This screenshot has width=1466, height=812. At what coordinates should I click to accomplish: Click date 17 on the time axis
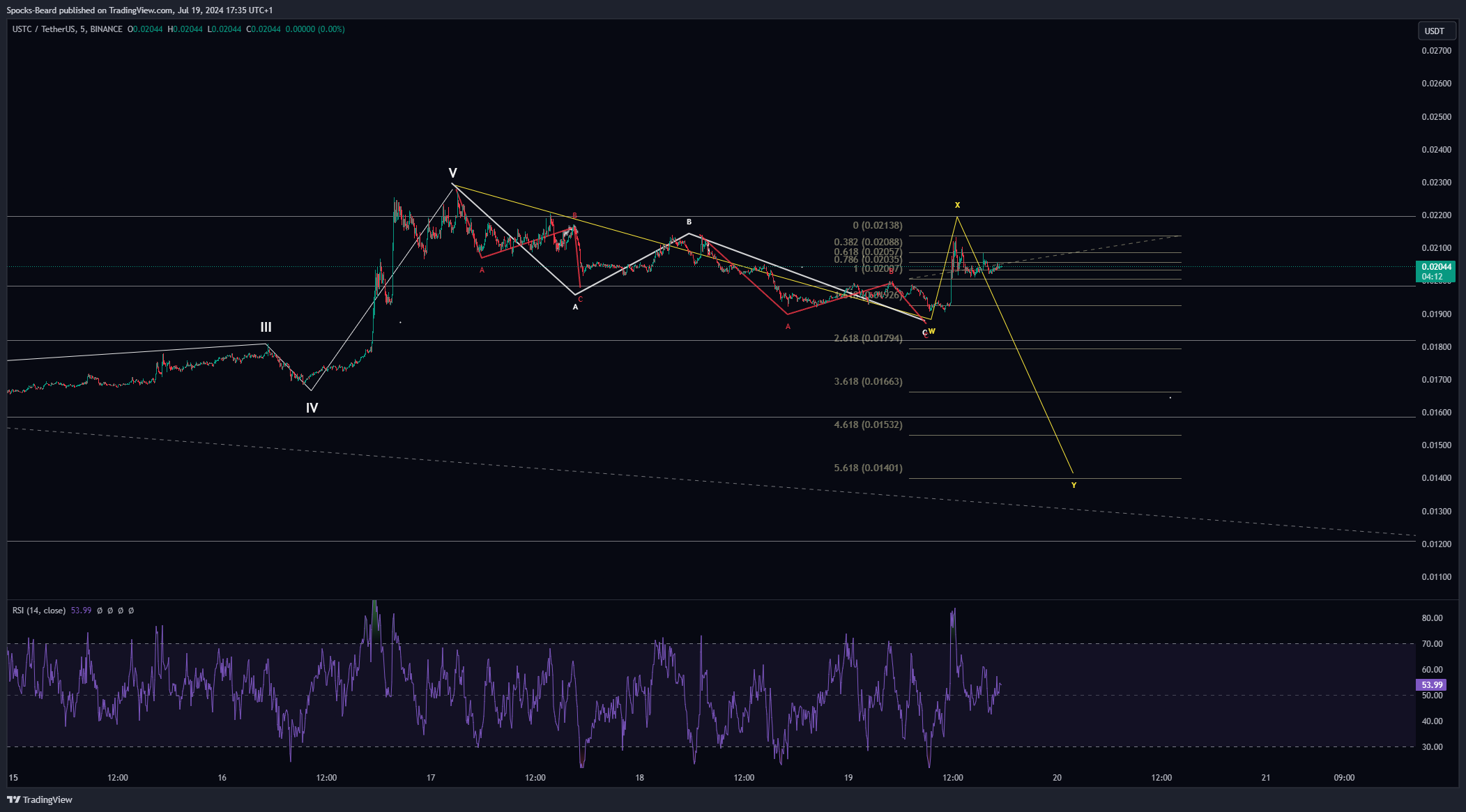pos(431,778)
